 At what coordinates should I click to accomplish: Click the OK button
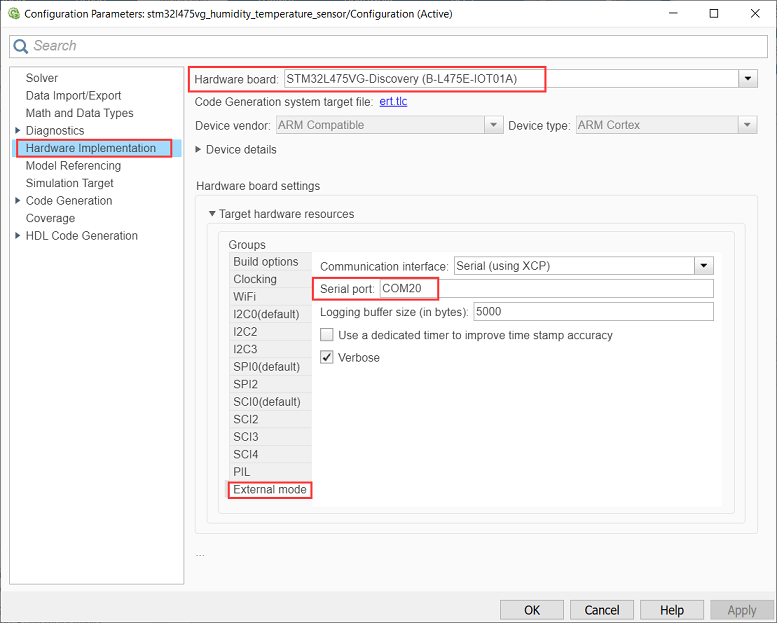531,610
